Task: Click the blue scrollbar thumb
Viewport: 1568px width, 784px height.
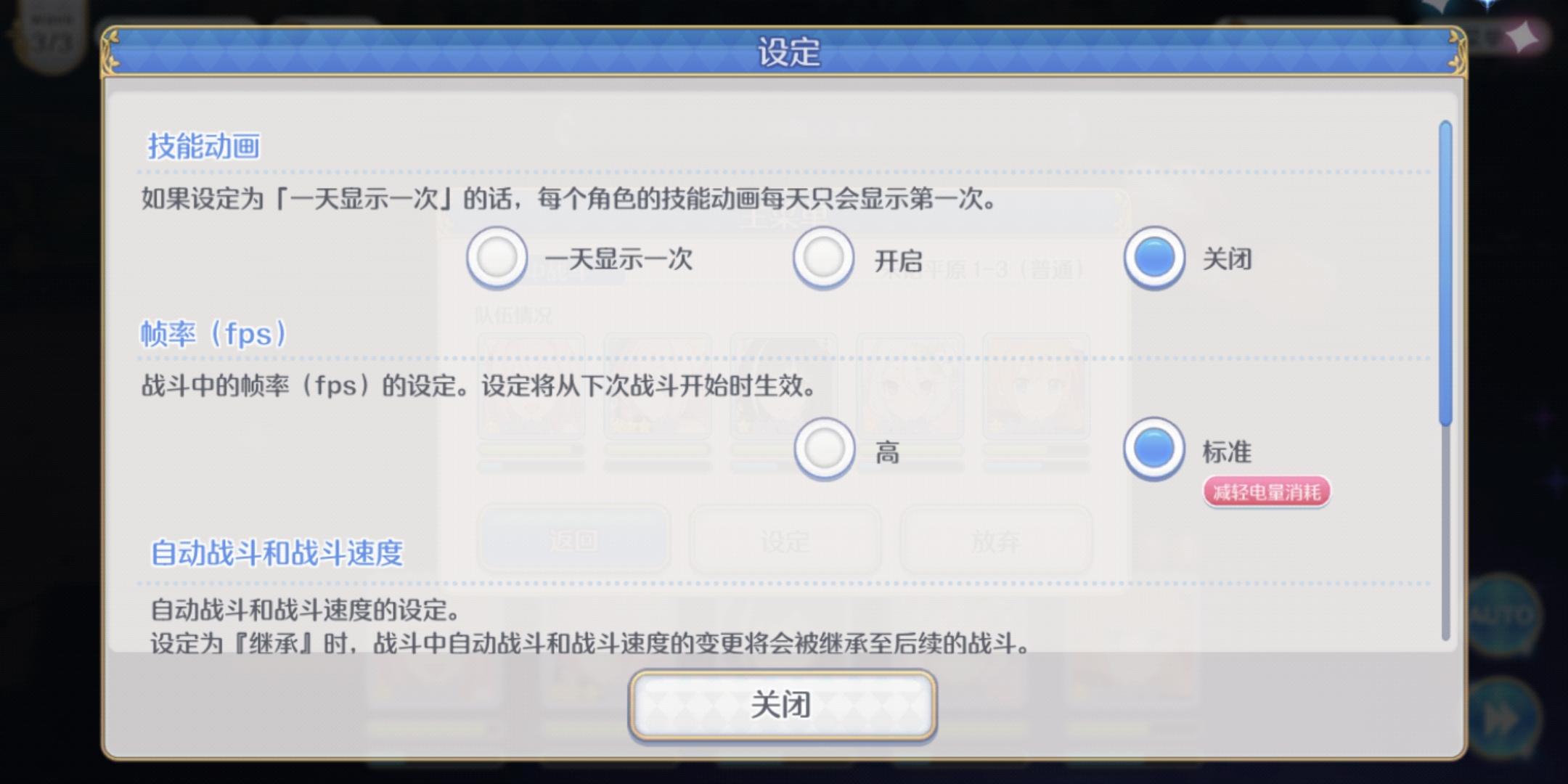Action: (x=1445, y=272)
